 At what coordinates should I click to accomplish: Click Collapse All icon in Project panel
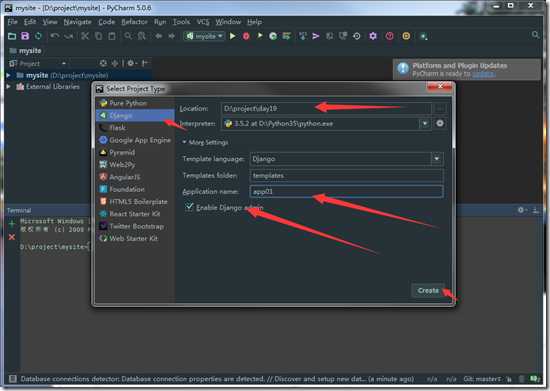pyautogui.click(x=115, y=63)
